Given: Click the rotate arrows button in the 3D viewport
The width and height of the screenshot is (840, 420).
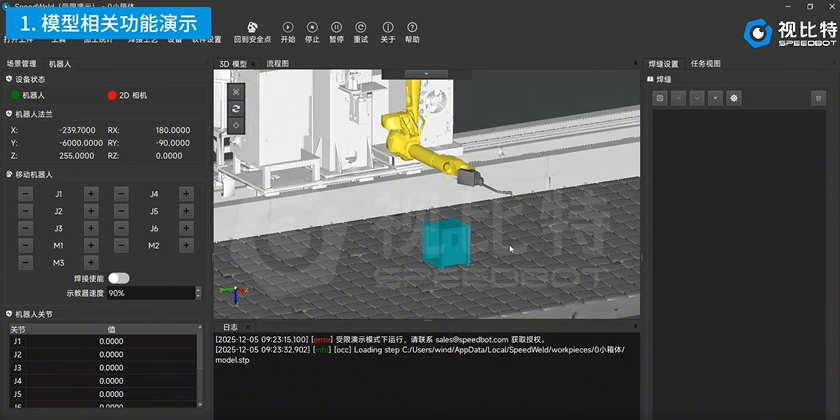Looking at the screenshot, I should pyautogui.click(x=236, y=108).
